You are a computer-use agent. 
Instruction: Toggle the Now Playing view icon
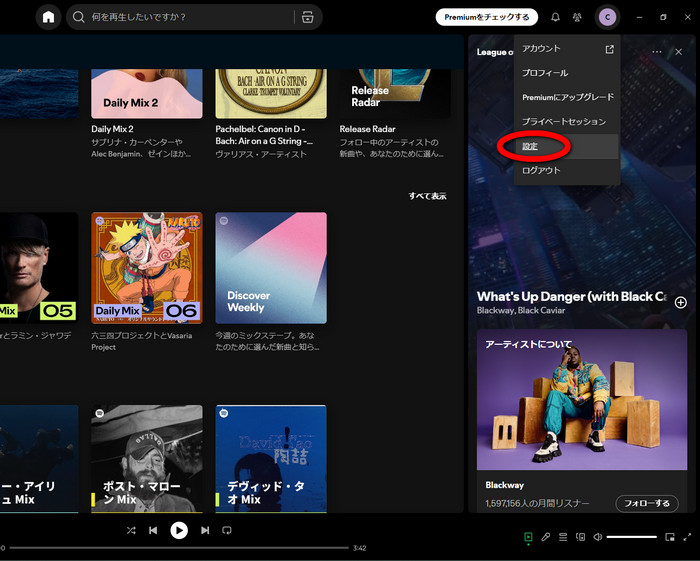click(528, 537)
